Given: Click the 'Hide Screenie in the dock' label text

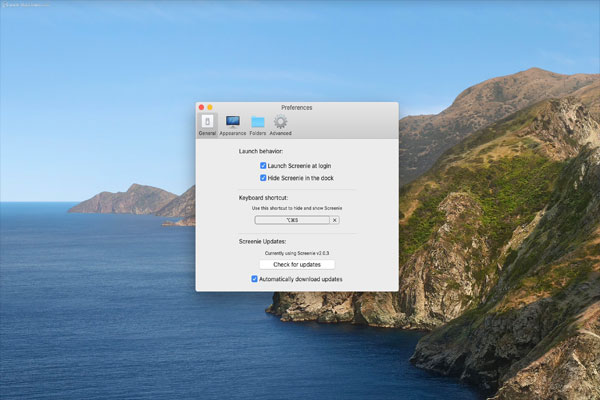Looking at the screenshot, I should [301, 178].
